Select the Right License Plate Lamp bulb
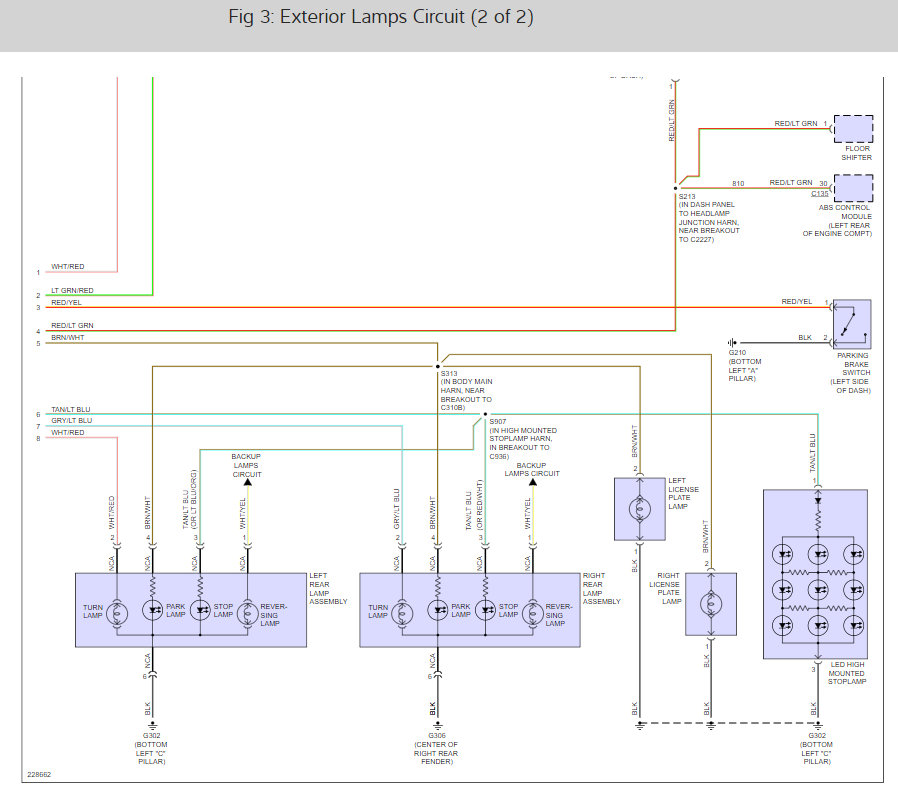The height and width of the screenshot is (794, 898). 711,604
